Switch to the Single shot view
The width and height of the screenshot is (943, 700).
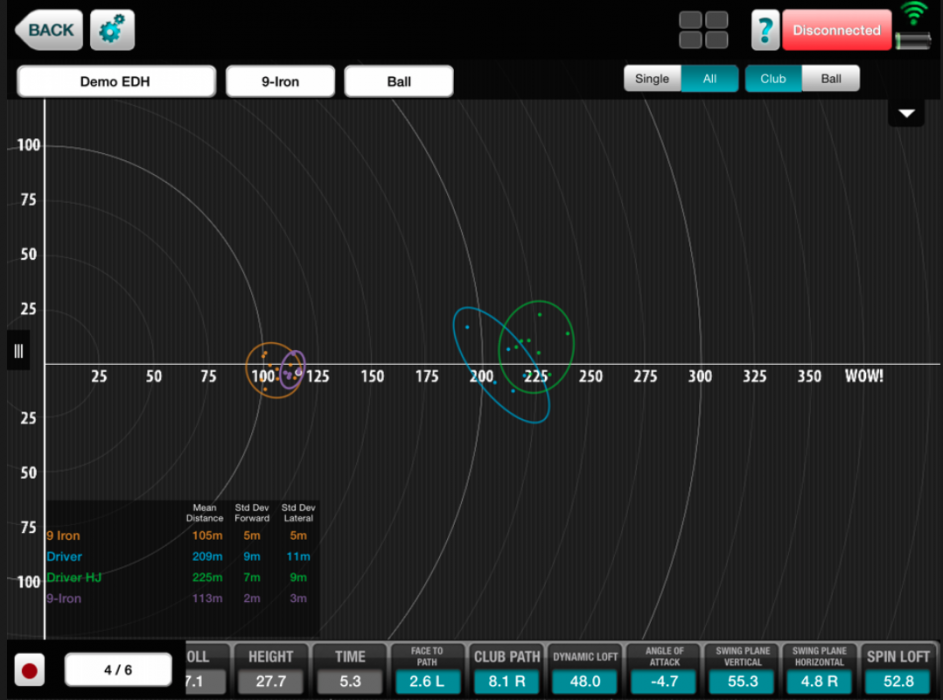653,78
